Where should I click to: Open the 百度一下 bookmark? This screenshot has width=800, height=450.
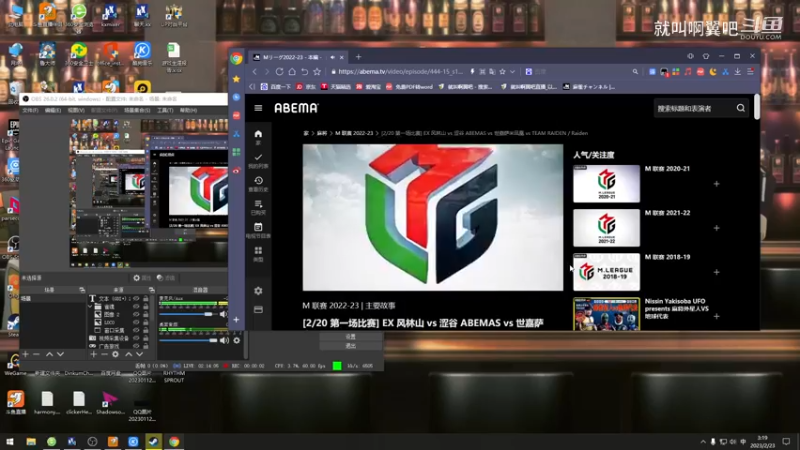coord(276,87)
